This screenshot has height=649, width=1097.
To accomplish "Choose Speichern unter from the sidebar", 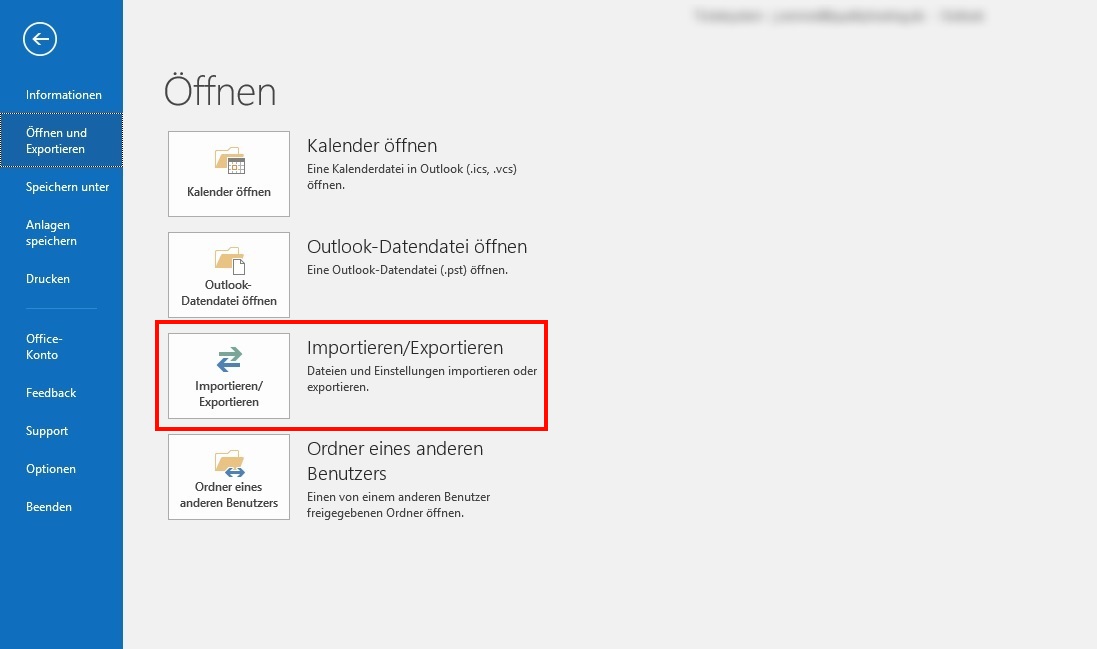I will point(67,187).
